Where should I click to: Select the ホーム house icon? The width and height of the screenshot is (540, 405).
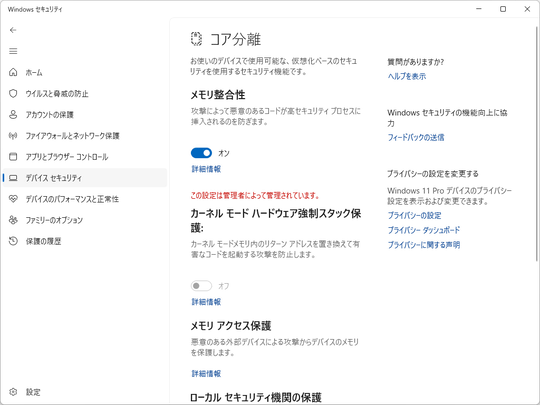(x=13, y=72)
